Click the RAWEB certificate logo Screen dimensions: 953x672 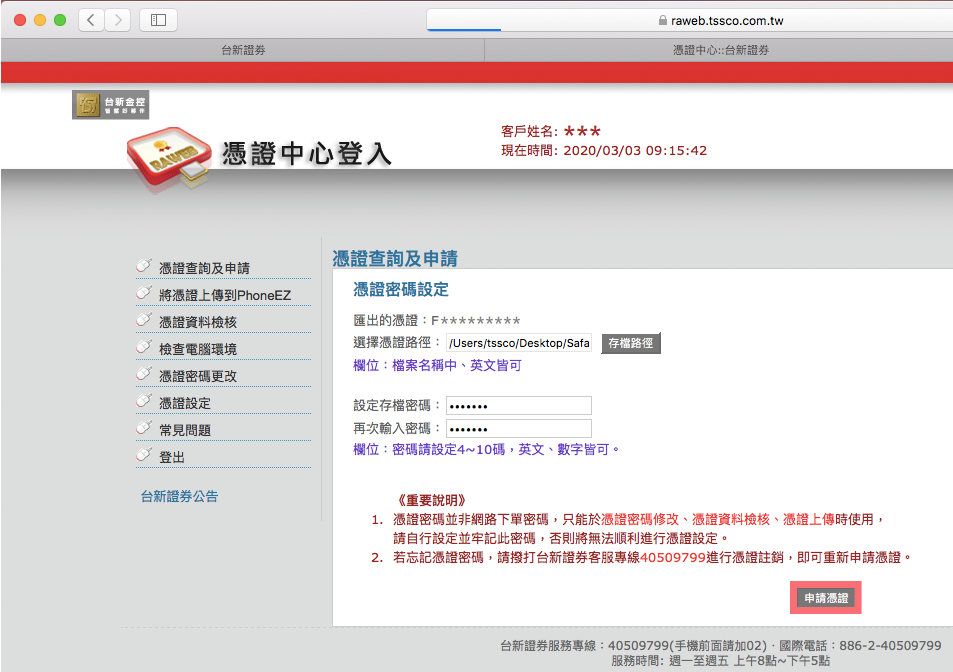169,158
